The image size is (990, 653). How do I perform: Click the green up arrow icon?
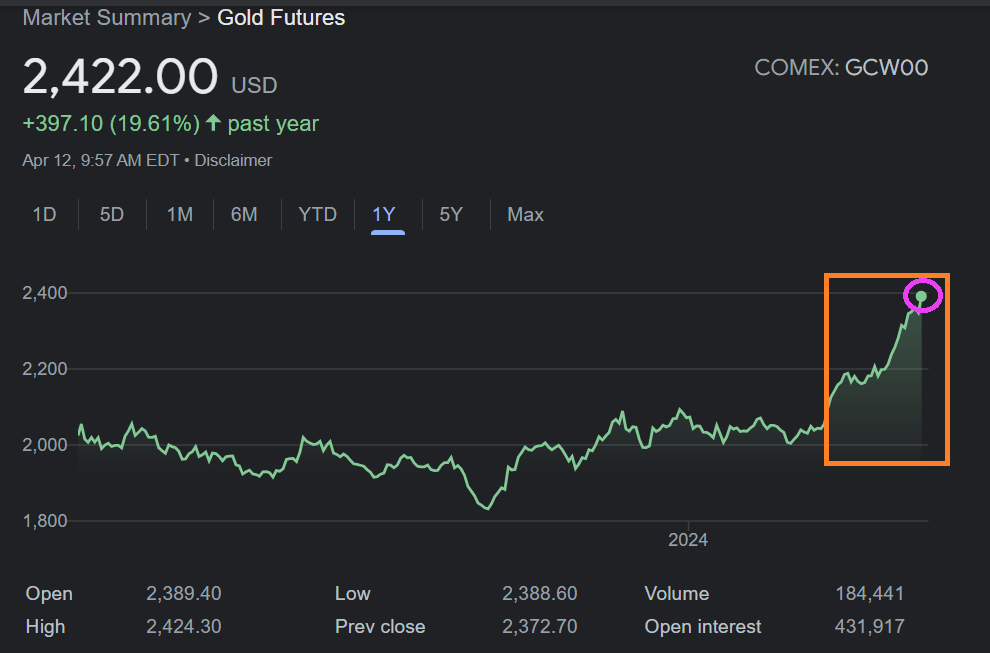(213, 124)
